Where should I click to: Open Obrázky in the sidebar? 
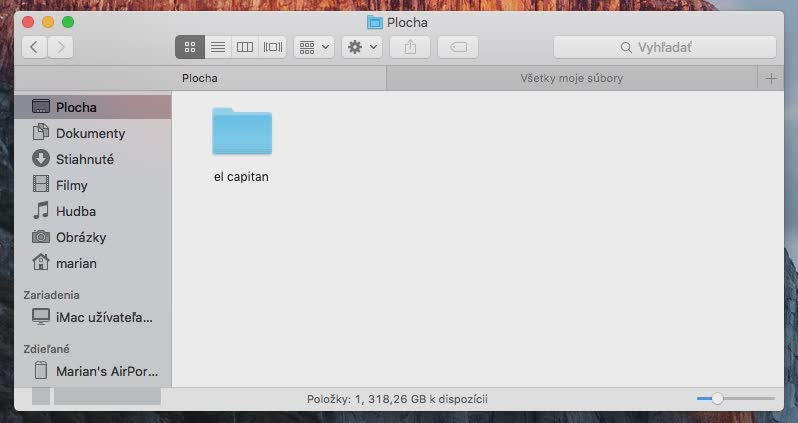pyautogui.click(x=93, y=237)
